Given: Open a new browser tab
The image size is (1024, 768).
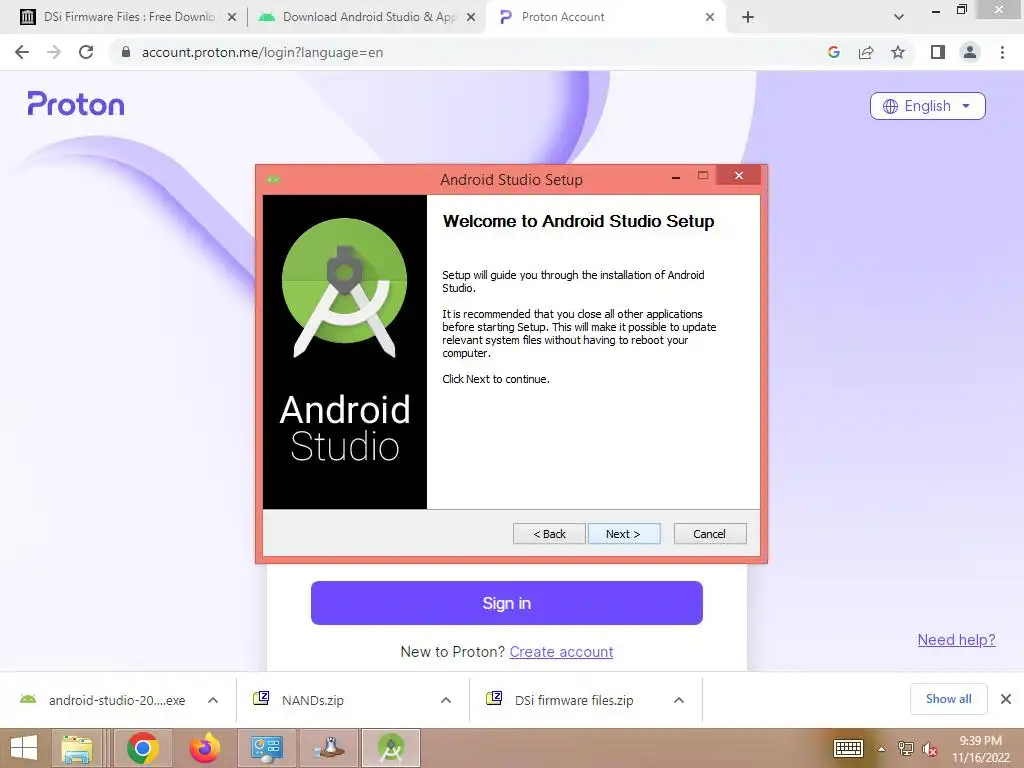Looking at the screenshot, I should click(748, 17).
